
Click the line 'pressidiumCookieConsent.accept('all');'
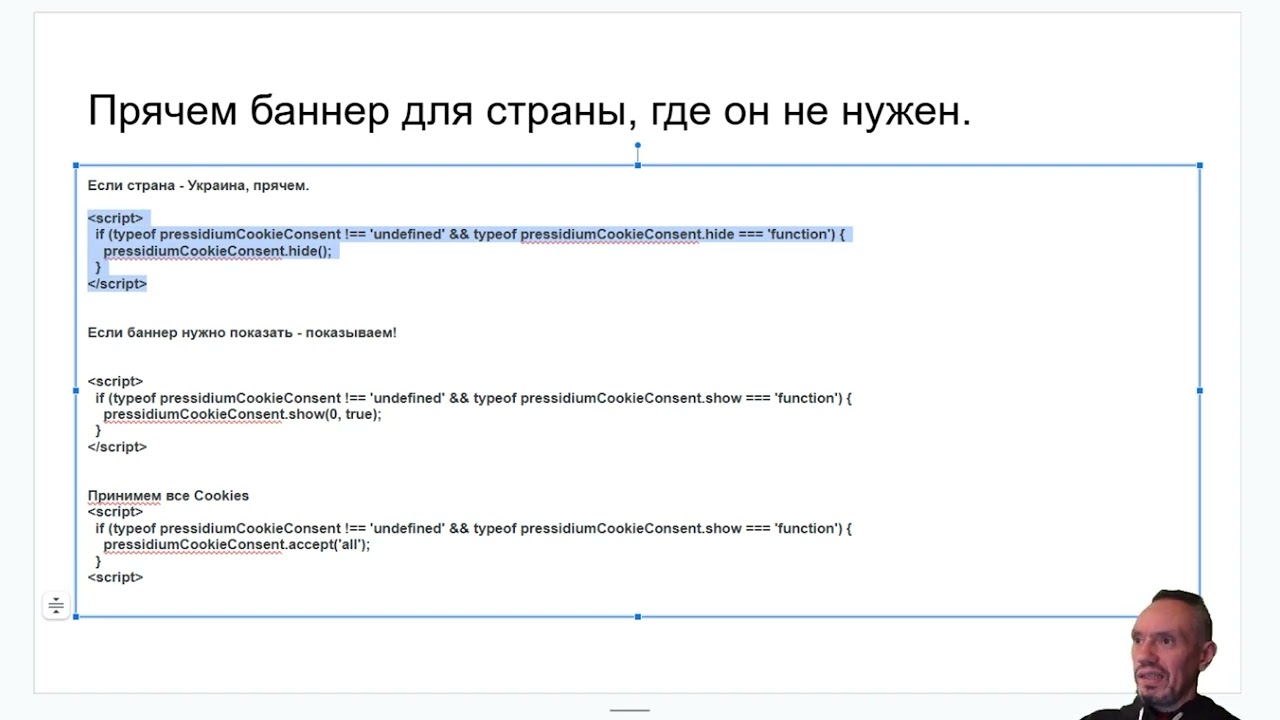point(237,545)
